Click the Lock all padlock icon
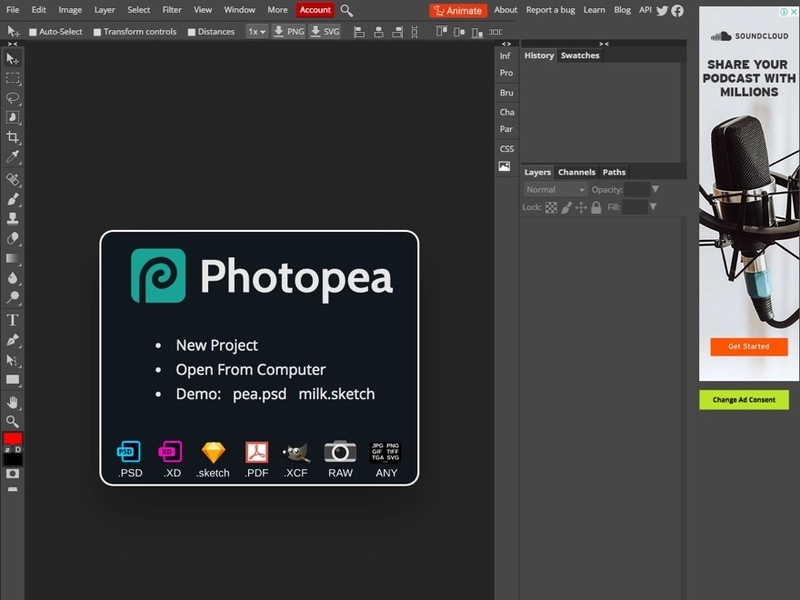800x600 pixels. (596, 207)
